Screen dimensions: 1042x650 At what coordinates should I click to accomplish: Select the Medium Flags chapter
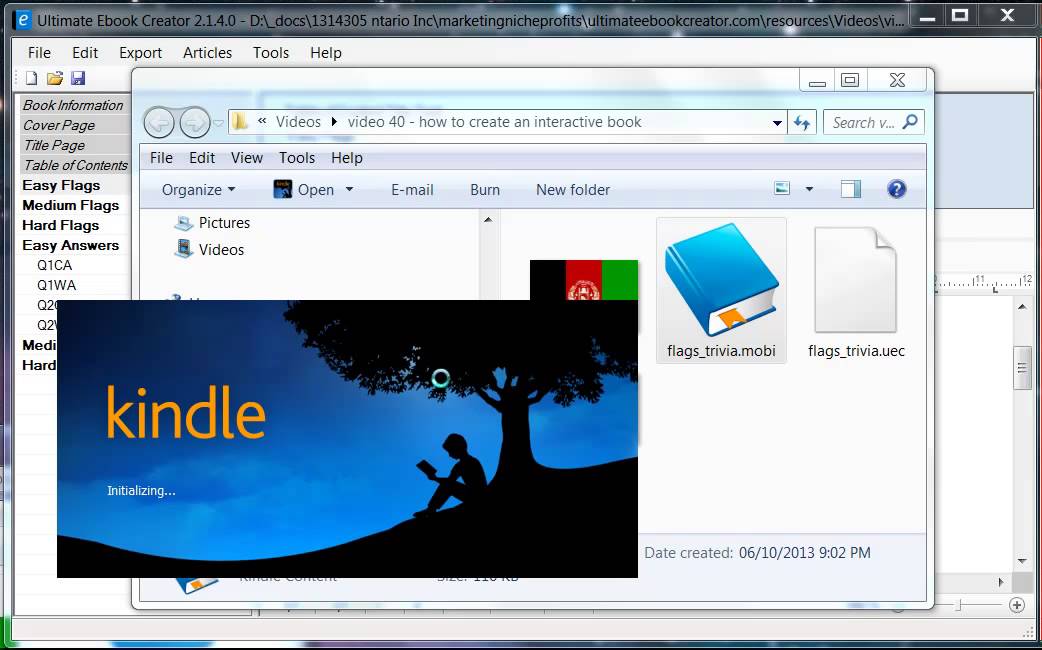tap(70, 205)
